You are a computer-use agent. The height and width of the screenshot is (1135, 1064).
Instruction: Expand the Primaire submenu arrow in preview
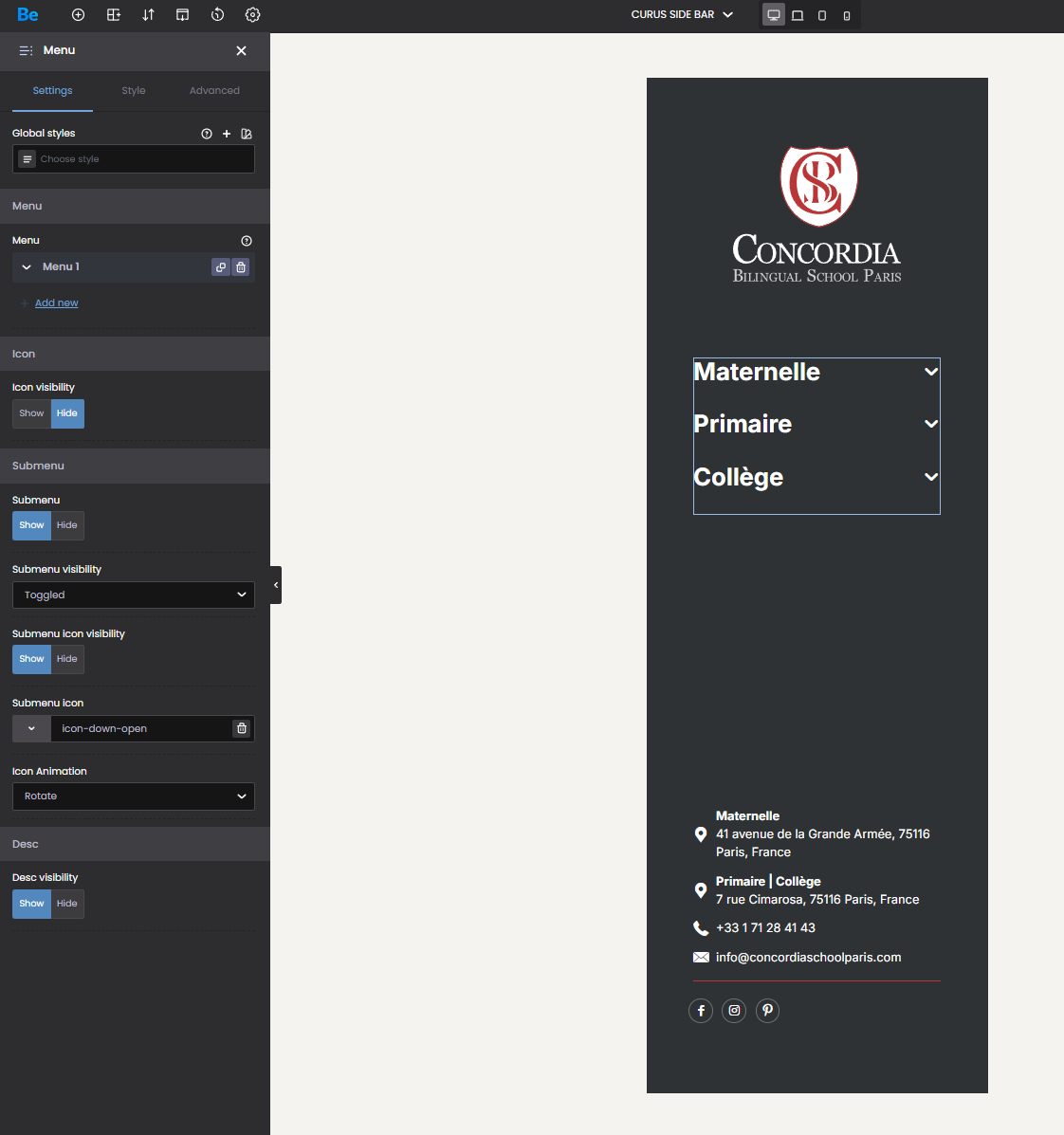pos(931,424)
